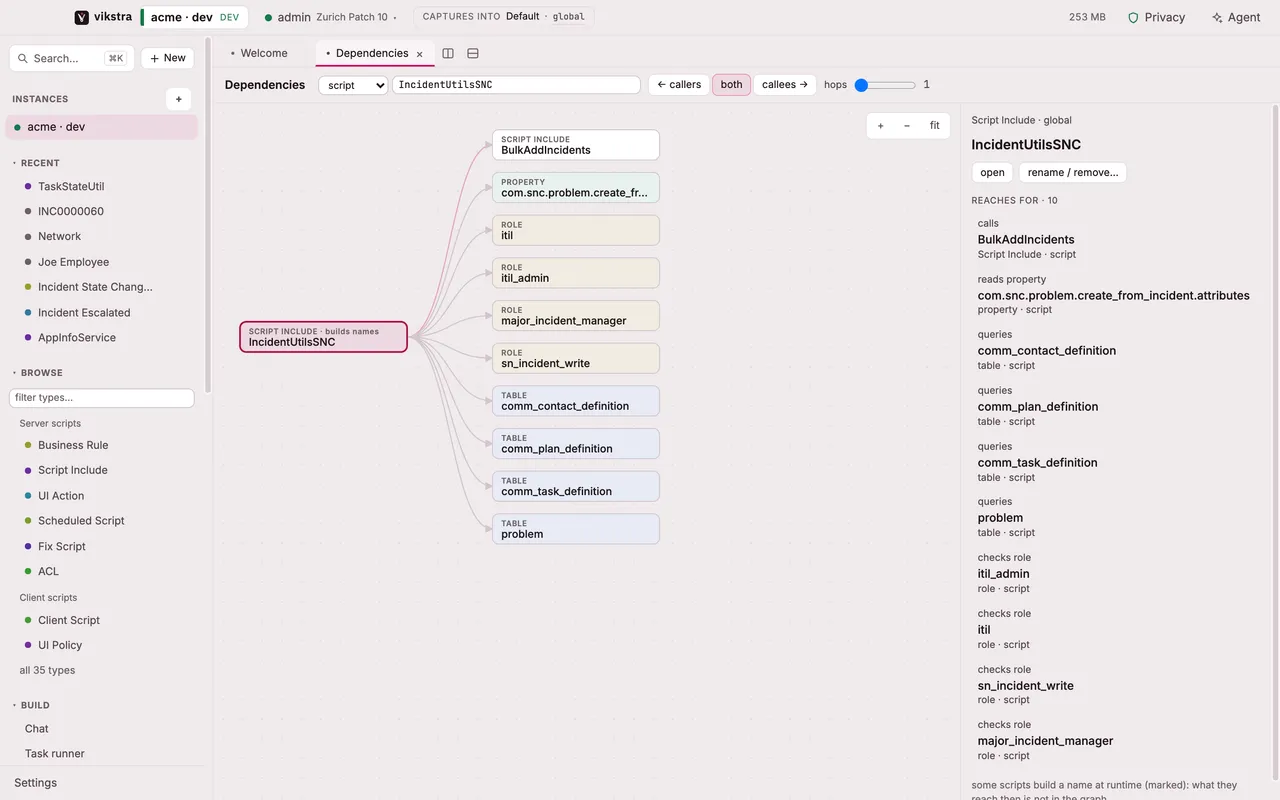The image size is (1280, 800).
Task: Open the Privacy shield indicator
Action: point(1156,17)
